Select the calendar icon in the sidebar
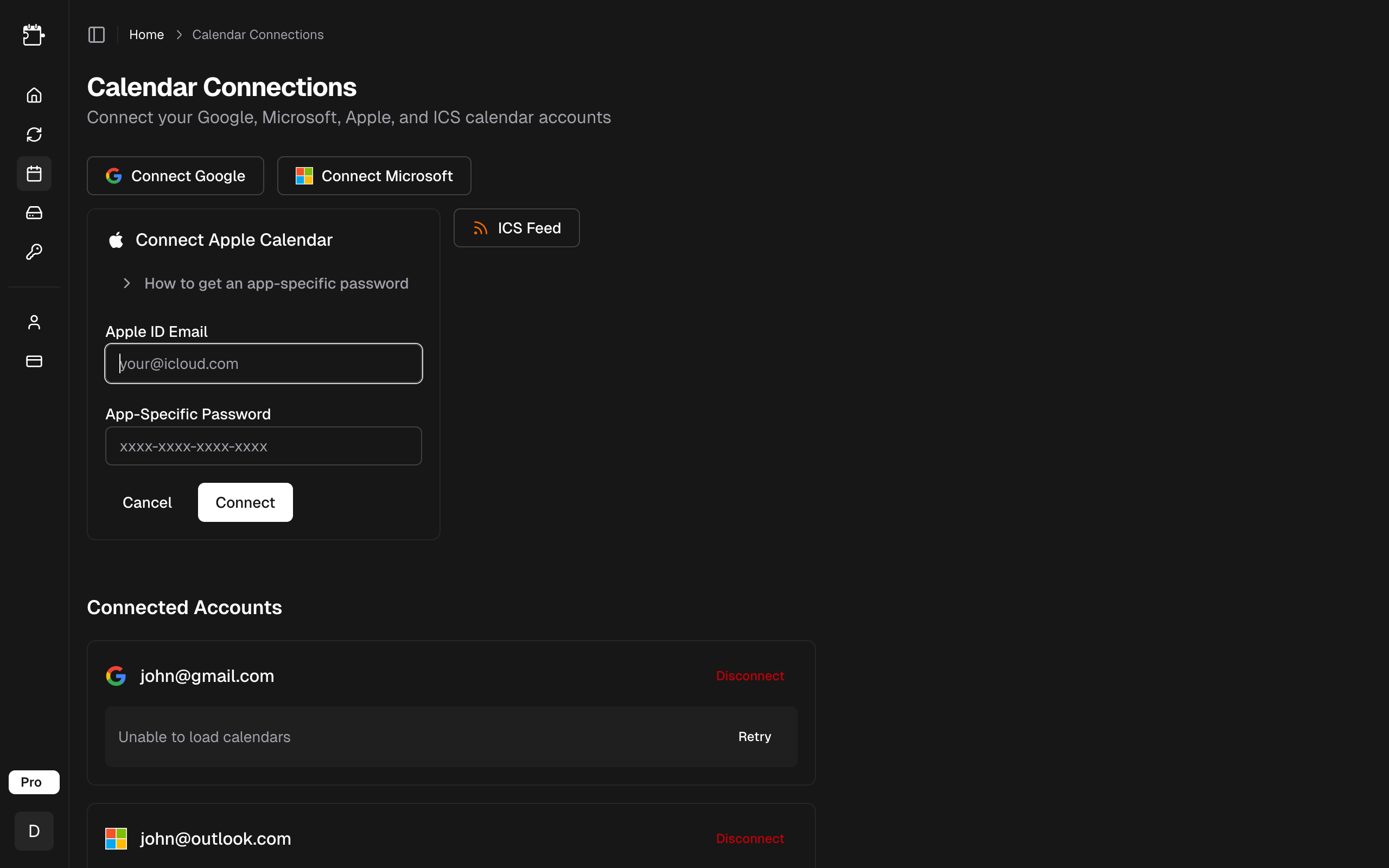 click(34, 174)
